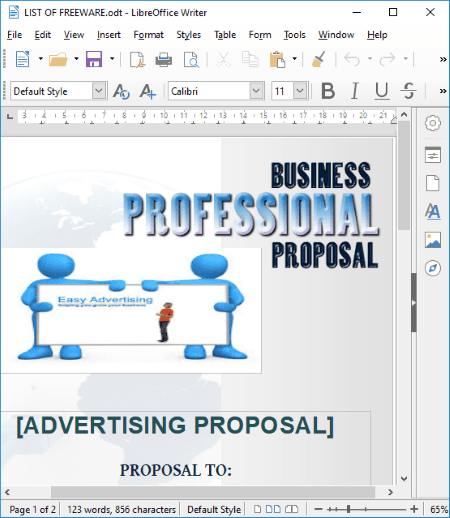Click the New document icon
The width and height of the screenshot is (450, 518).
(22, 59)
